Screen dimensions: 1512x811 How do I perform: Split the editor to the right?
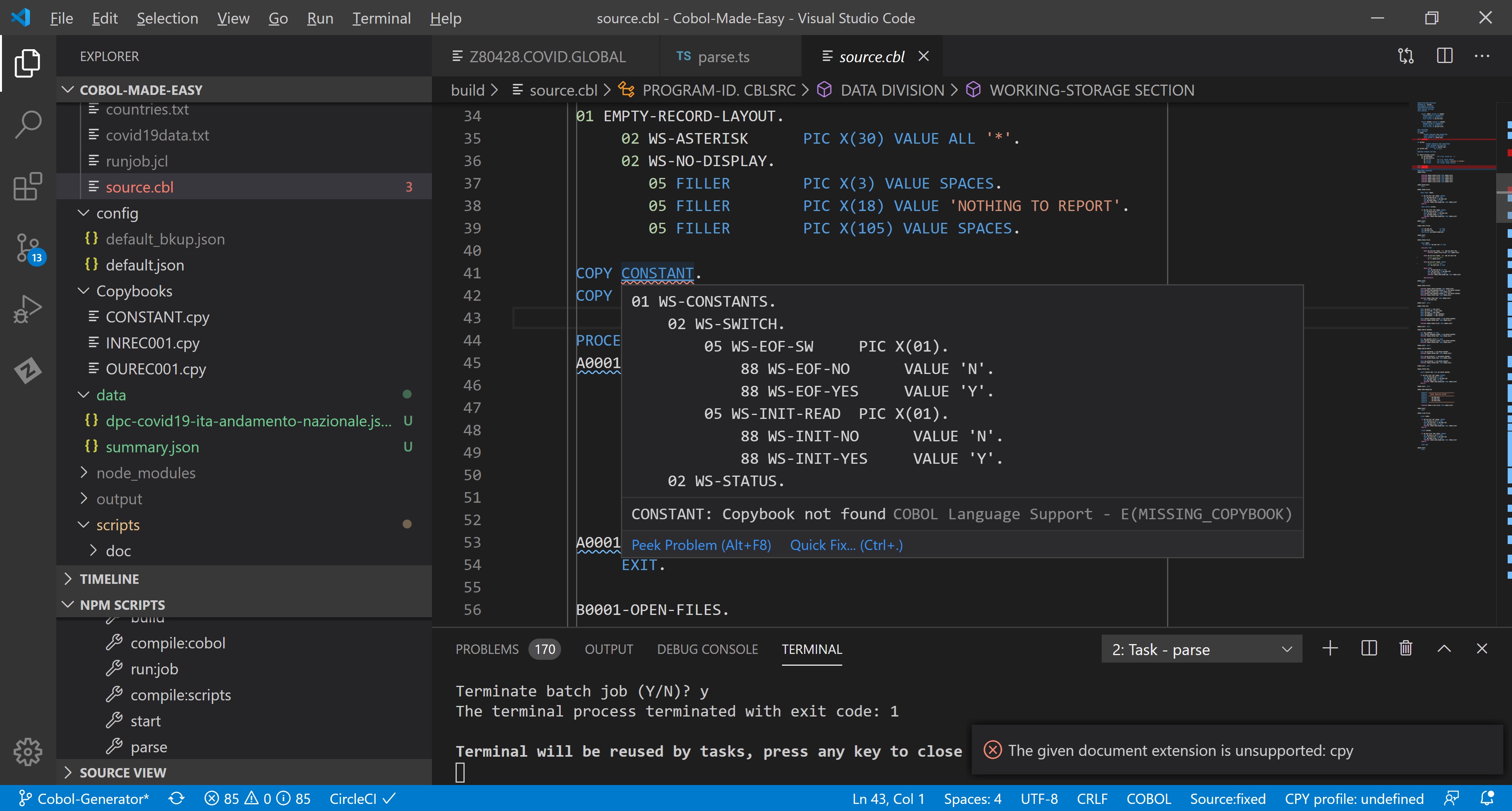coord(1445,56)
